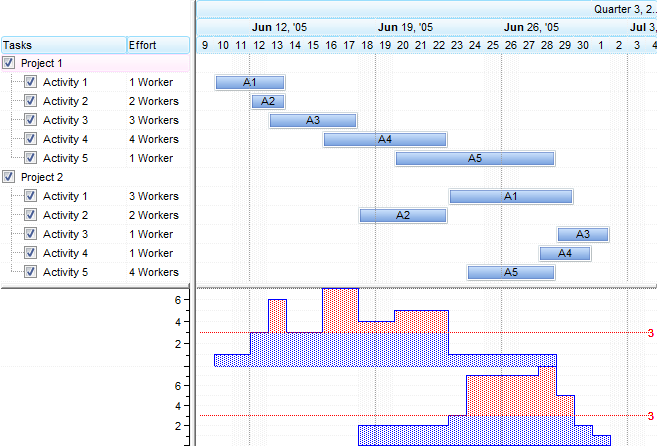This screenshot has width=657, height=446.
Task: Click the Jun 26, '05 week header
Action: click(531, 27)
